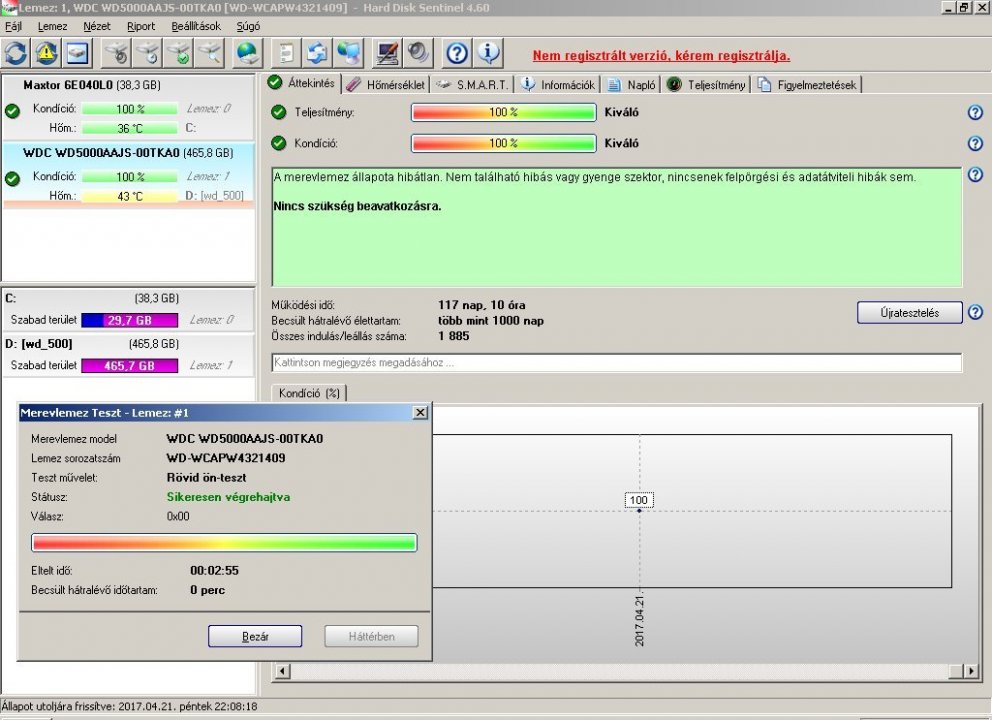Select the WDC WD5000AAJS-00TKA0 disk entry
The image size is (992, 720).
pyautogui.click(x=128, y=175)
